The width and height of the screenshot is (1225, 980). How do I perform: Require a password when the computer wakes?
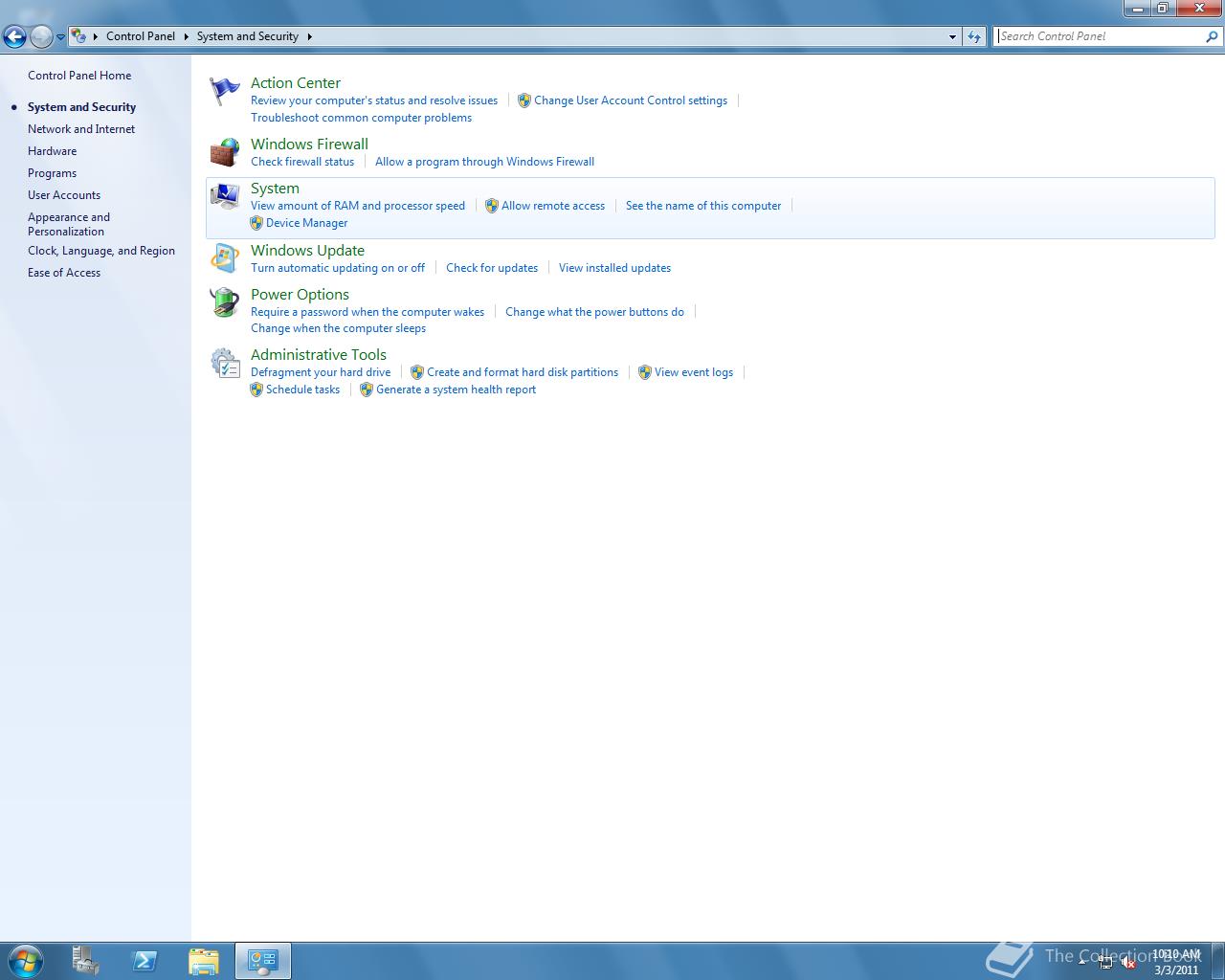(367, 312)
